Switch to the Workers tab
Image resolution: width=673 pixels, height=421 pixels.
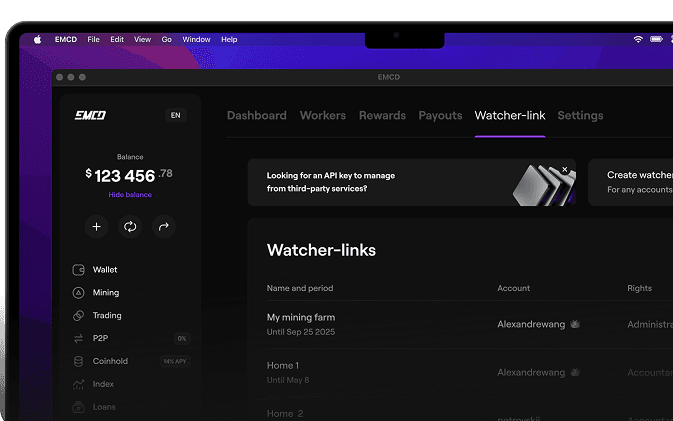pyautogui.click(x=323, y=116)
